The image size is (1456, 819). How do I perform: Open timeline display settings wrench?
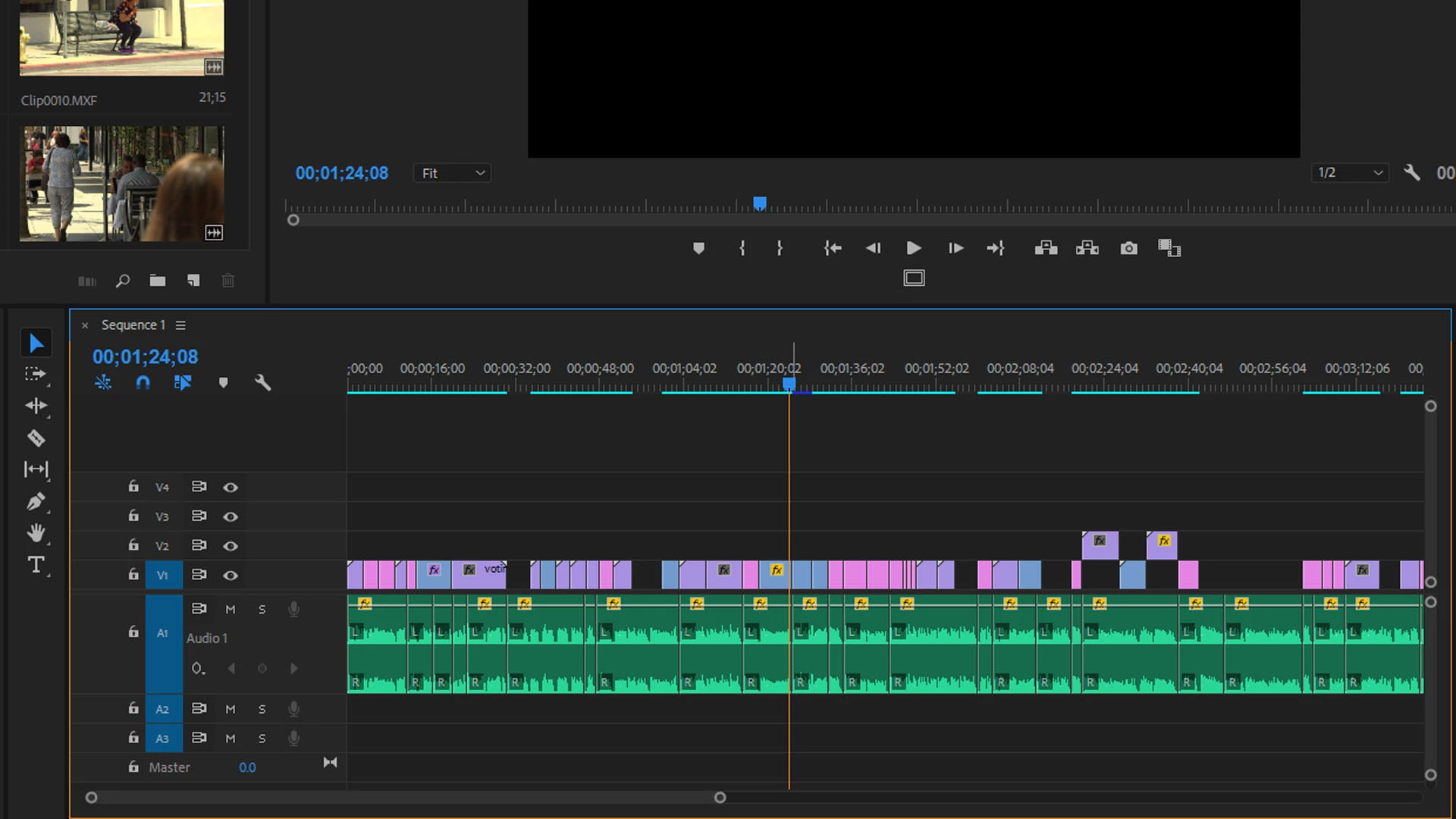(x=262, y=383)
